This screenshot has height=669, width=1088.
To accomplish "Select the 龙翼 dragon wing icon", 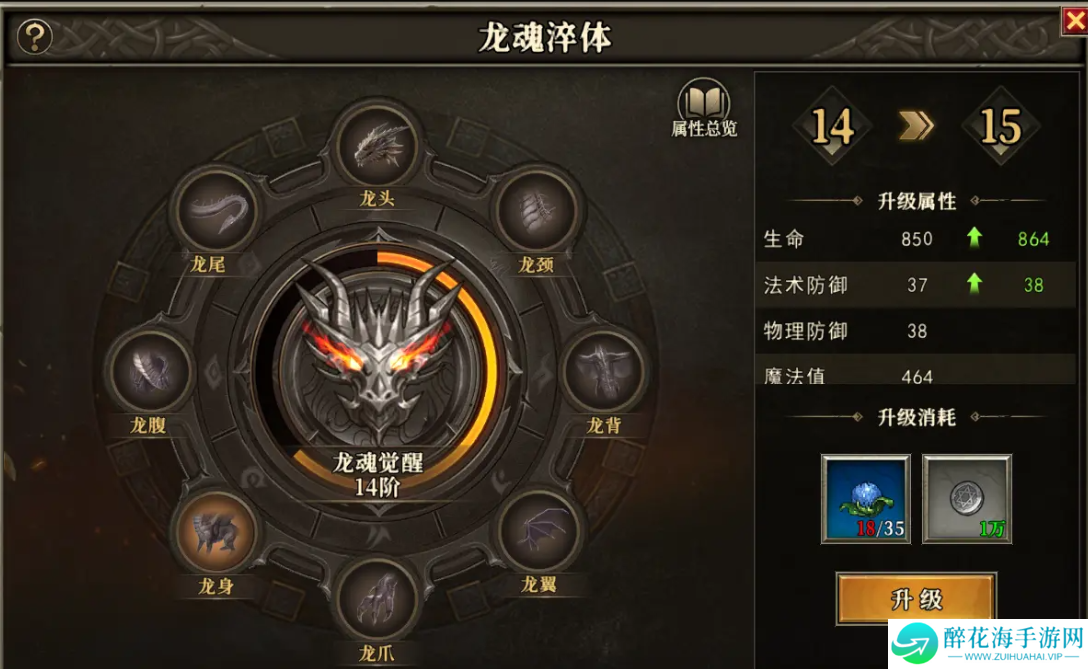I will coord(538,532).
